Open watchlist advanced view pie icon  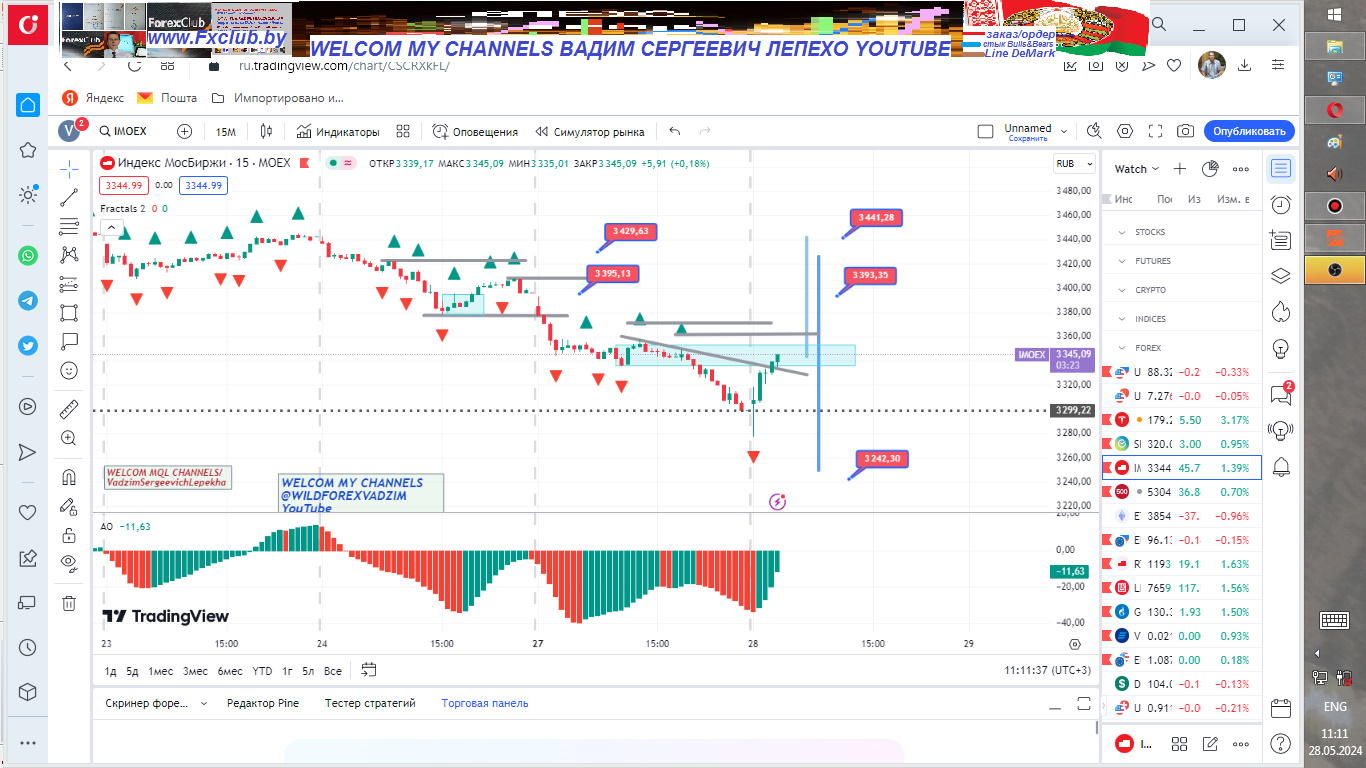1210,169
